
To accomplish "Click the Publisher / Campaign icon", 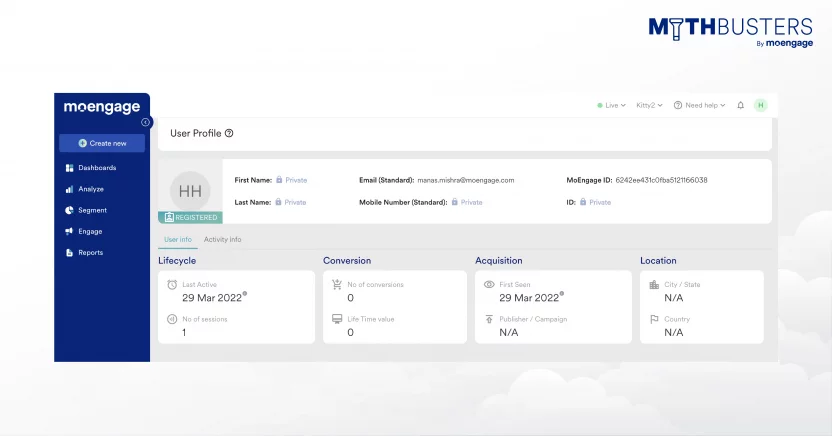I will pyautogui.click(x=489, y=319).
